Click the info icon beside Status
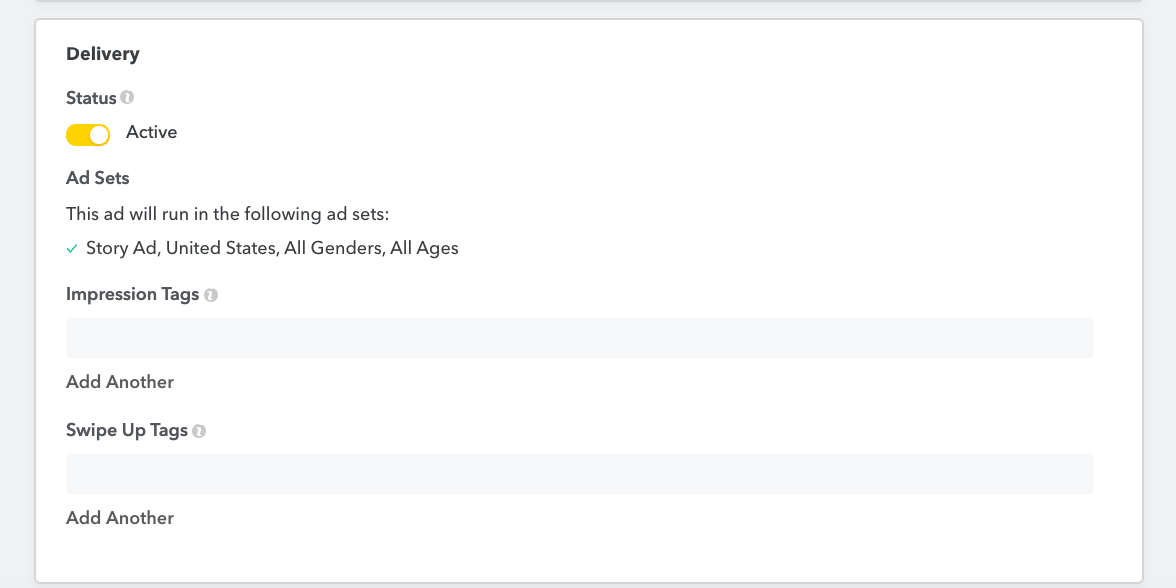The height and width of the screenshot is (588, 1176). click(127, 98)
